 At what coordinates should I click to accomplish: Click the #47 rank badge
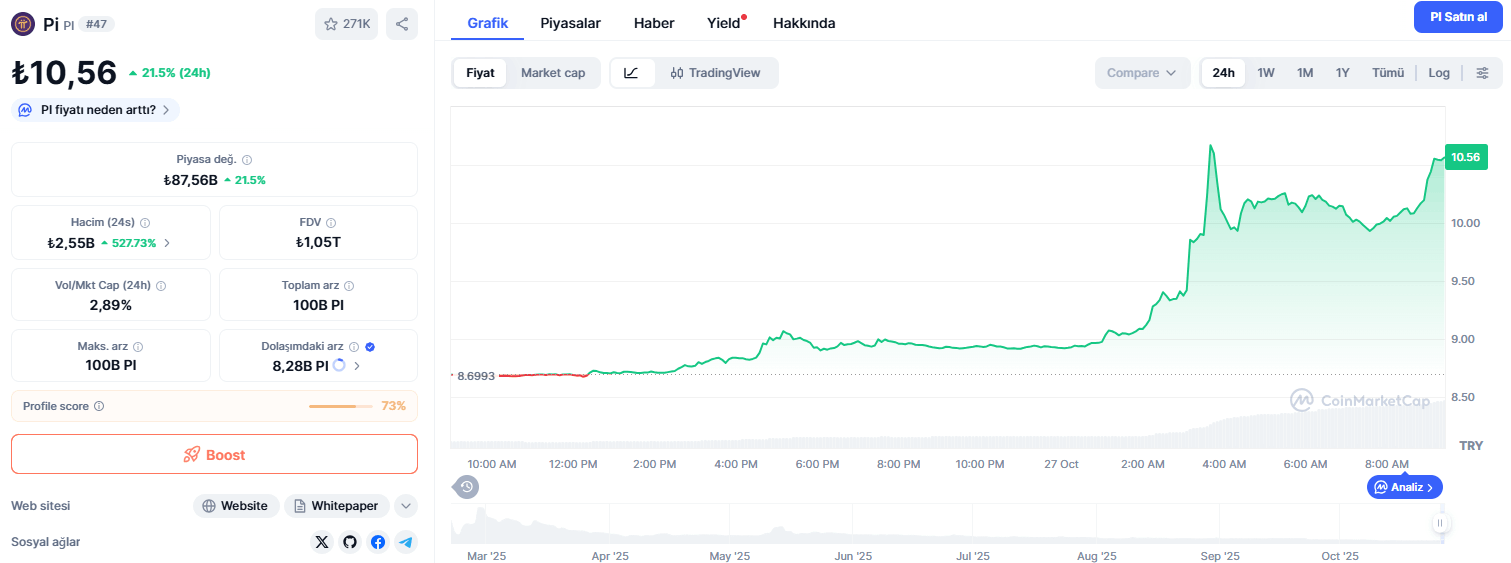pyautogui.click(x=96, y=24)
